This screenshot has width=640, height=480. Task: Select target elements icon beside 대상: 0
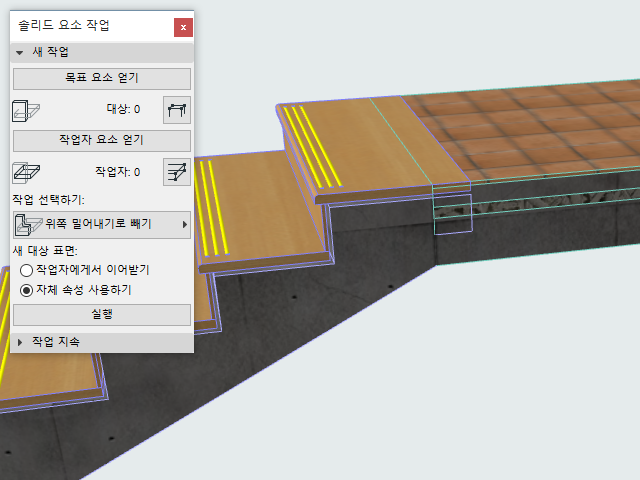tap(177, 110)
